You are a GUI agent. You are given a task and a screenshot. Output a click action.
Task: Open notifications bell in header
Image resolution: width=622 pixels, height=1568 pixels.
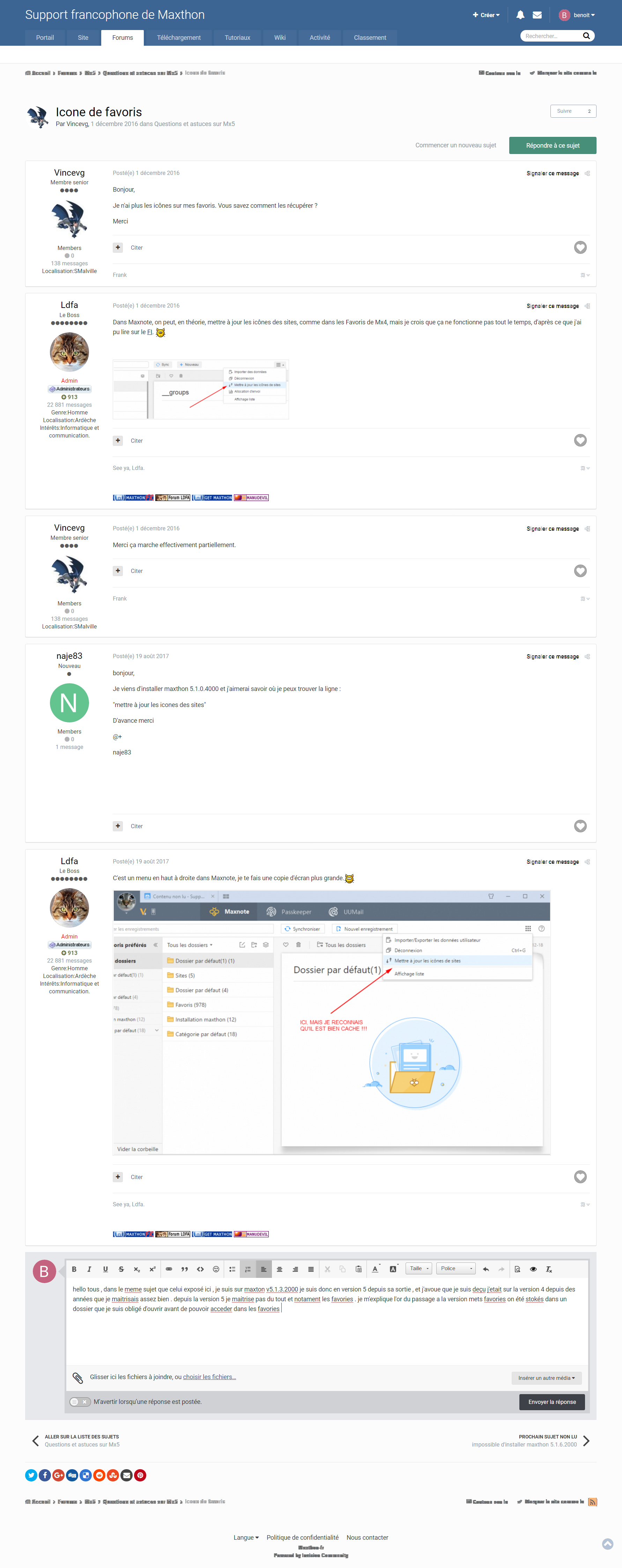tap(520, 15)
